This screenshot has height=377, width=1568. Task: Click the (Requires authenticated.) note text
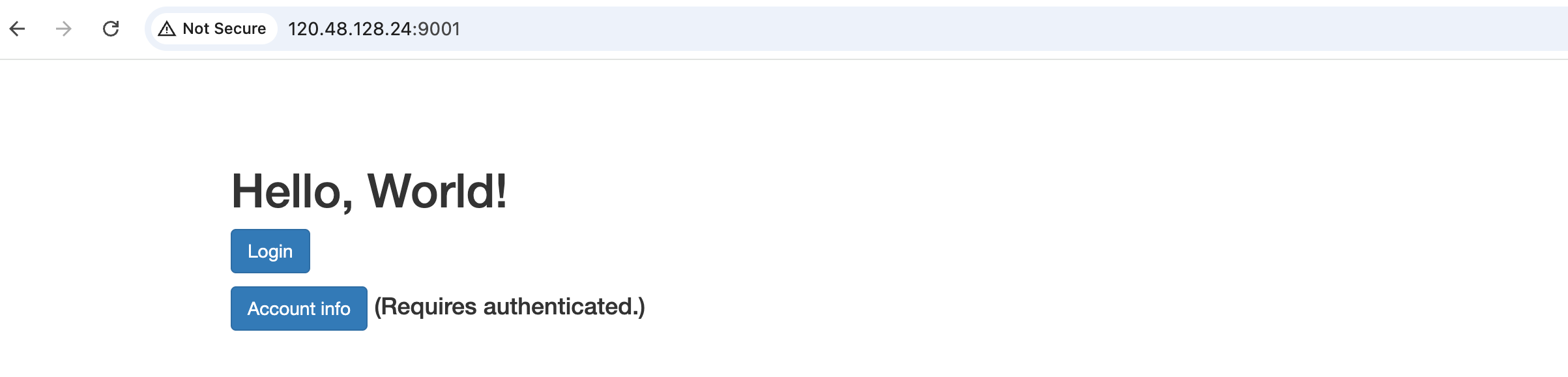(510, 307)
